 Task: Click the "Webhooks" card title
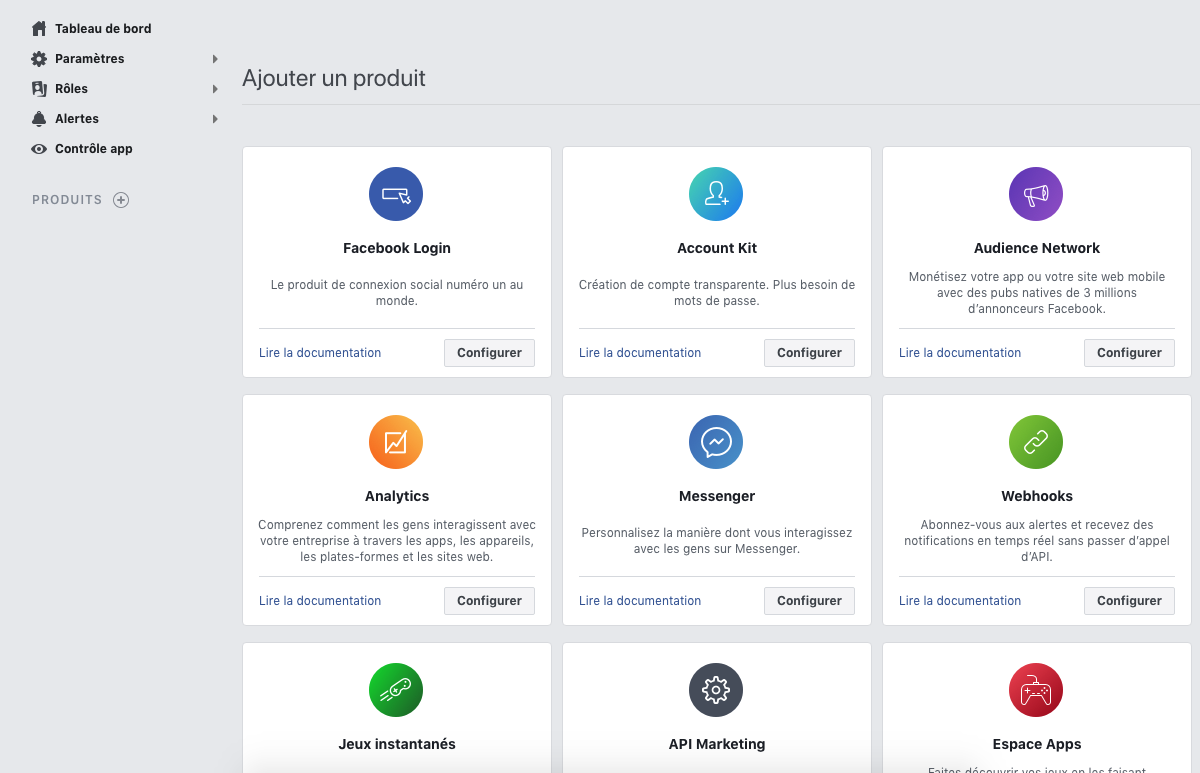point(1037,496)
